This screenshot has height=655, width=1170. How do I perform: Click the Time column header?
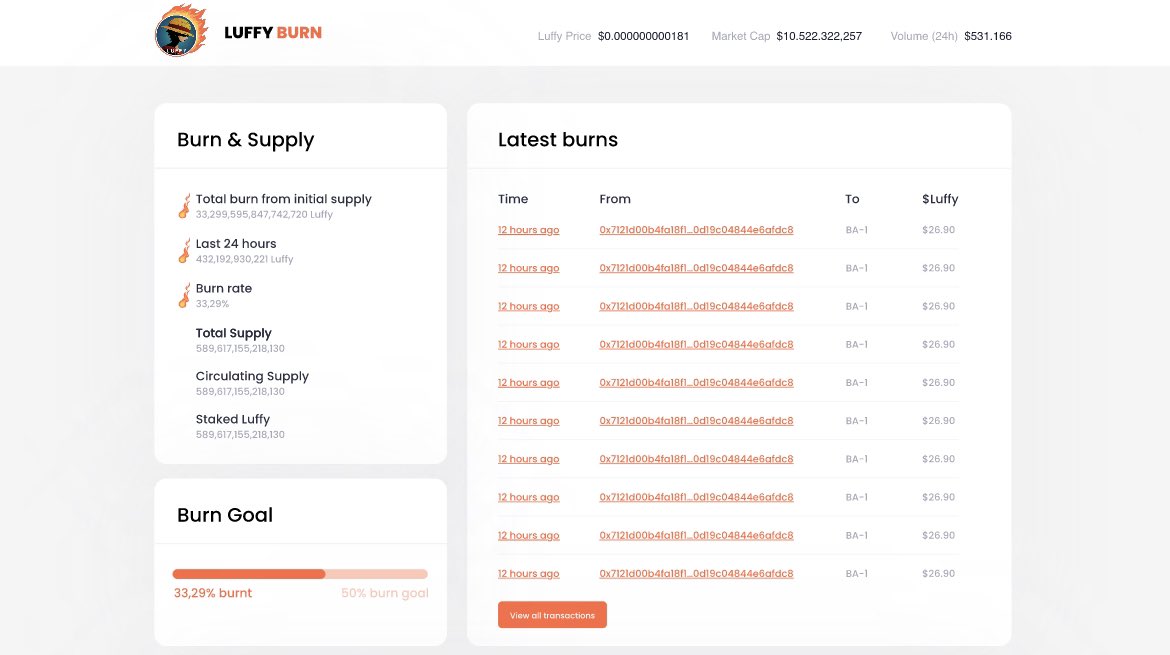click(513, 199)
